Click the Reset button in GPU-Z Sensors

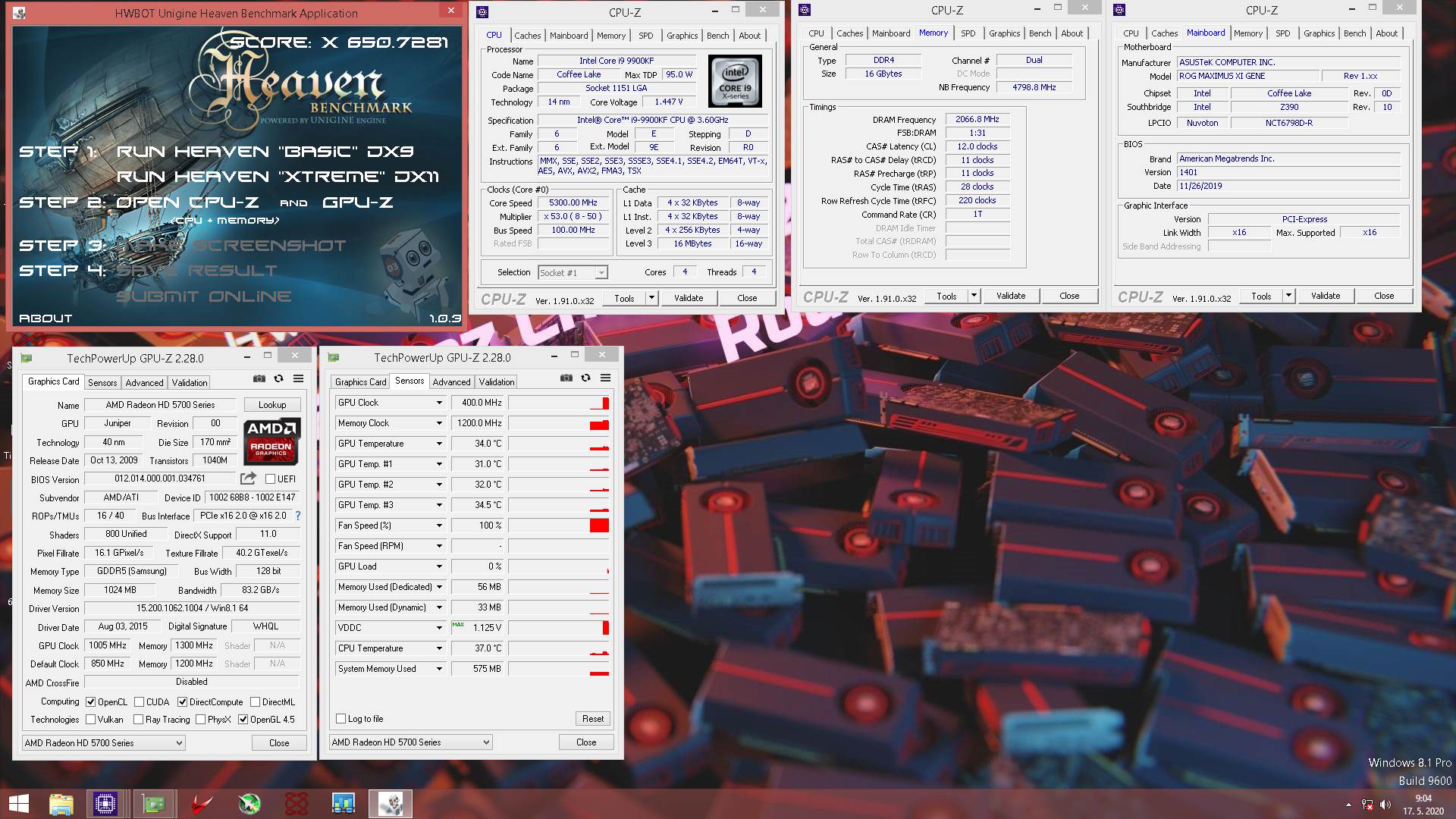point(593,719)
